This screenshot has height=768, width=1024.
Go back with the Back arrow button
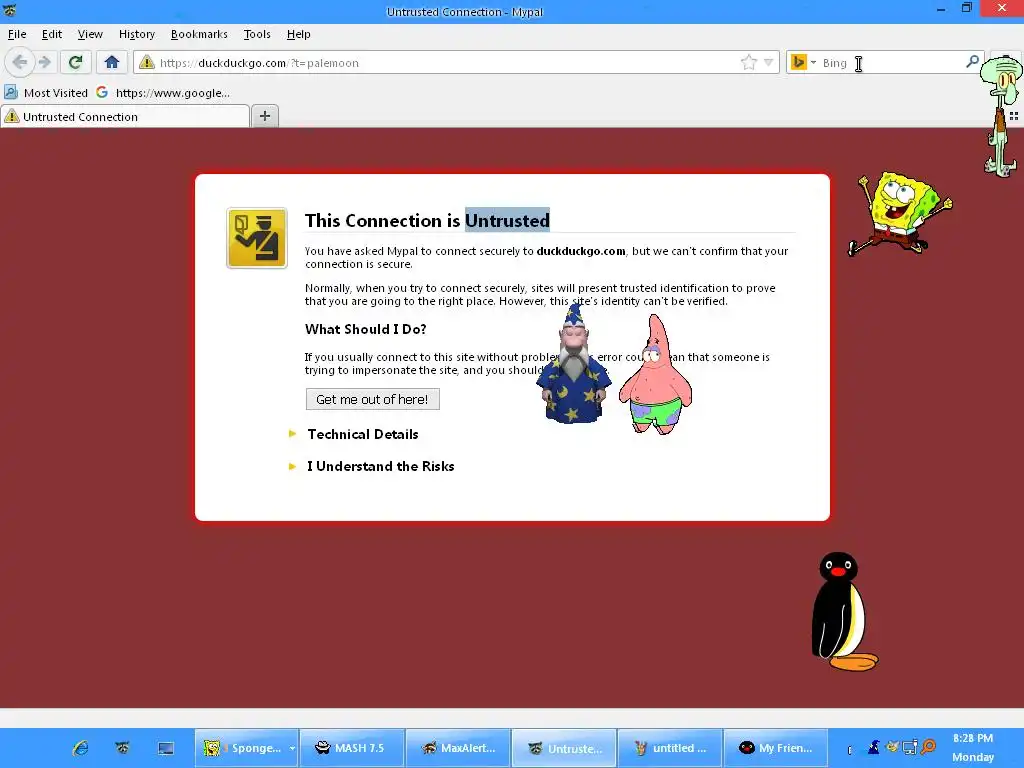click(x=20, y=62)
